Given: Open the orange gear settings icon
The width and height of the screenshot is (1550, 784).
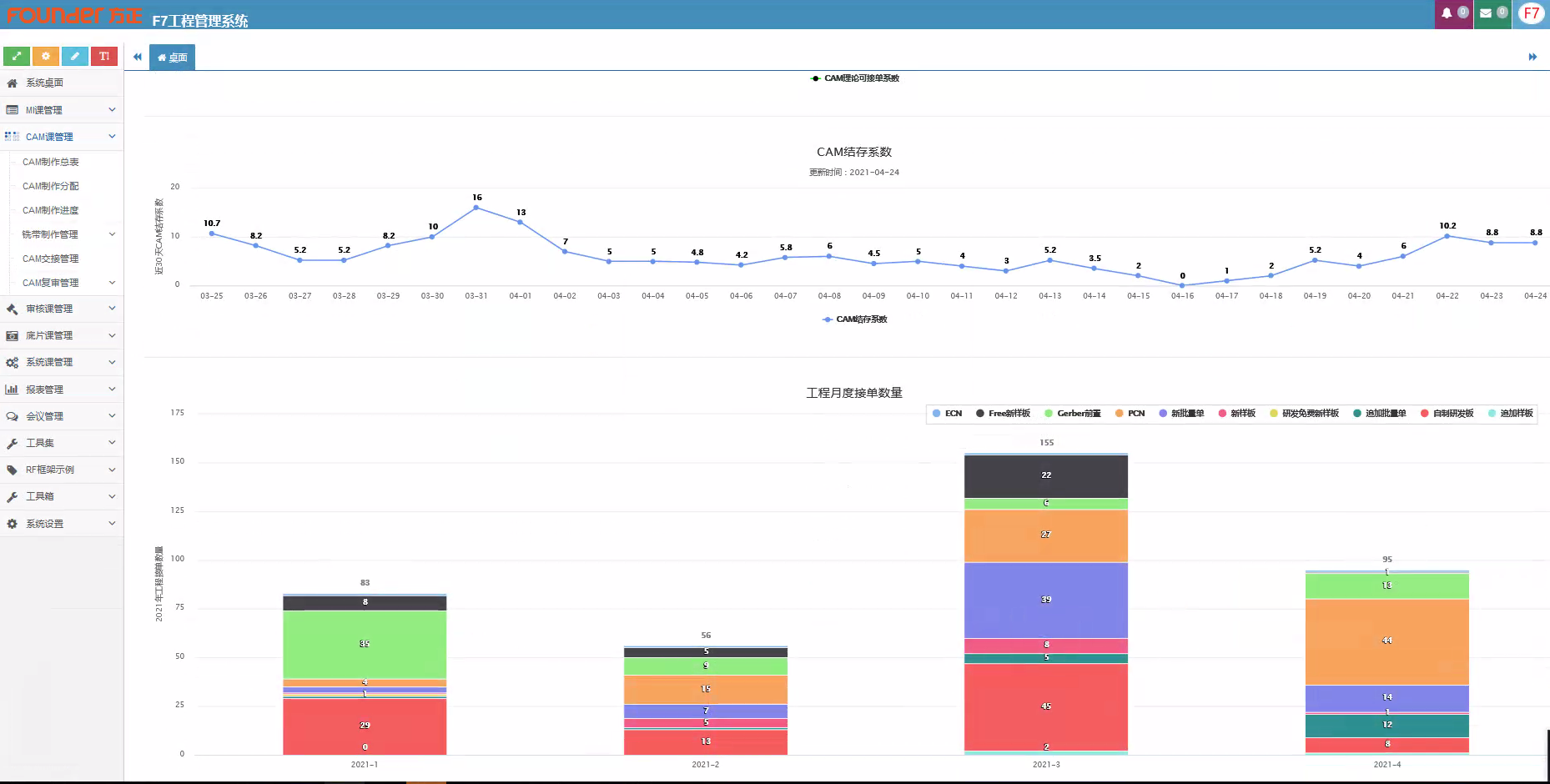Looking at the screenshot, I should click(x=46, y=56).
